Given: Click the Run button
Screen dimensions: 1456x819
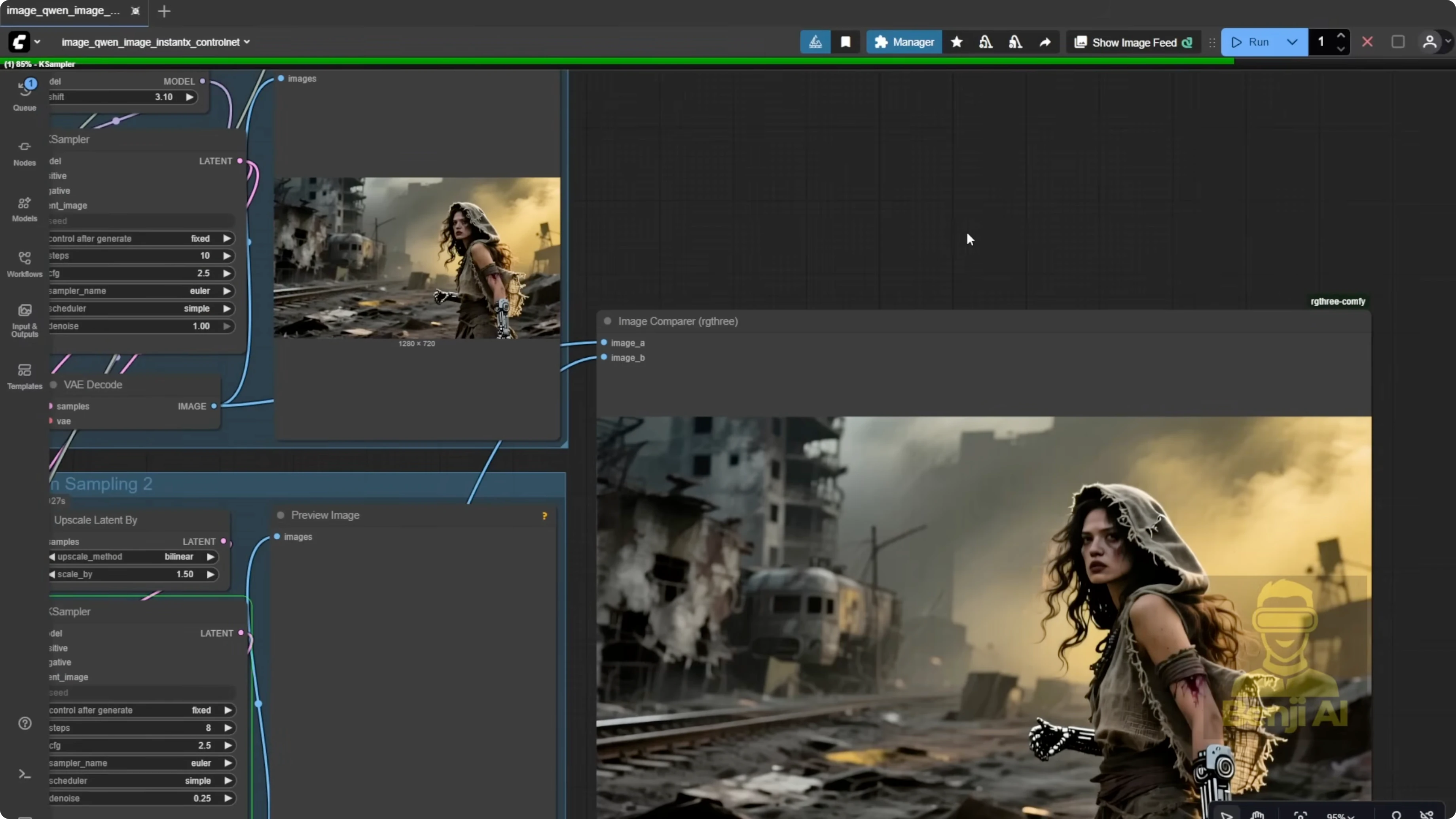Looking at the screenshot, I should (x=1251, y=42).
